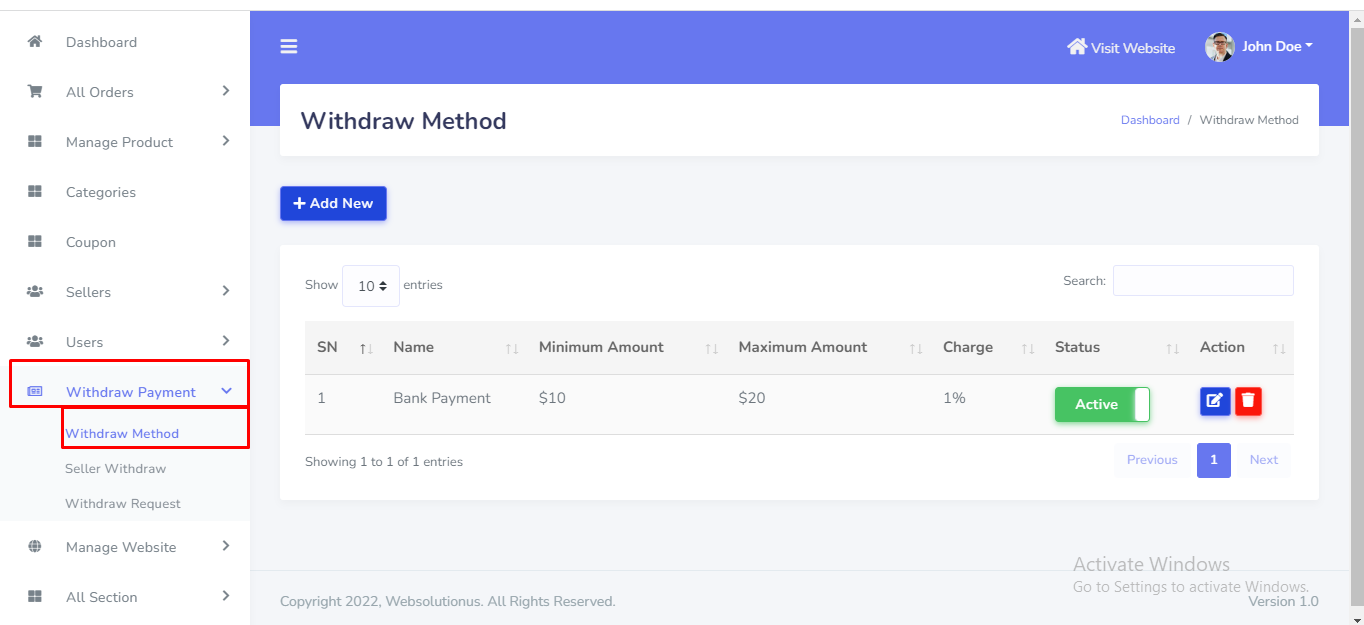Click the page vertical scrollbar

1356,300
